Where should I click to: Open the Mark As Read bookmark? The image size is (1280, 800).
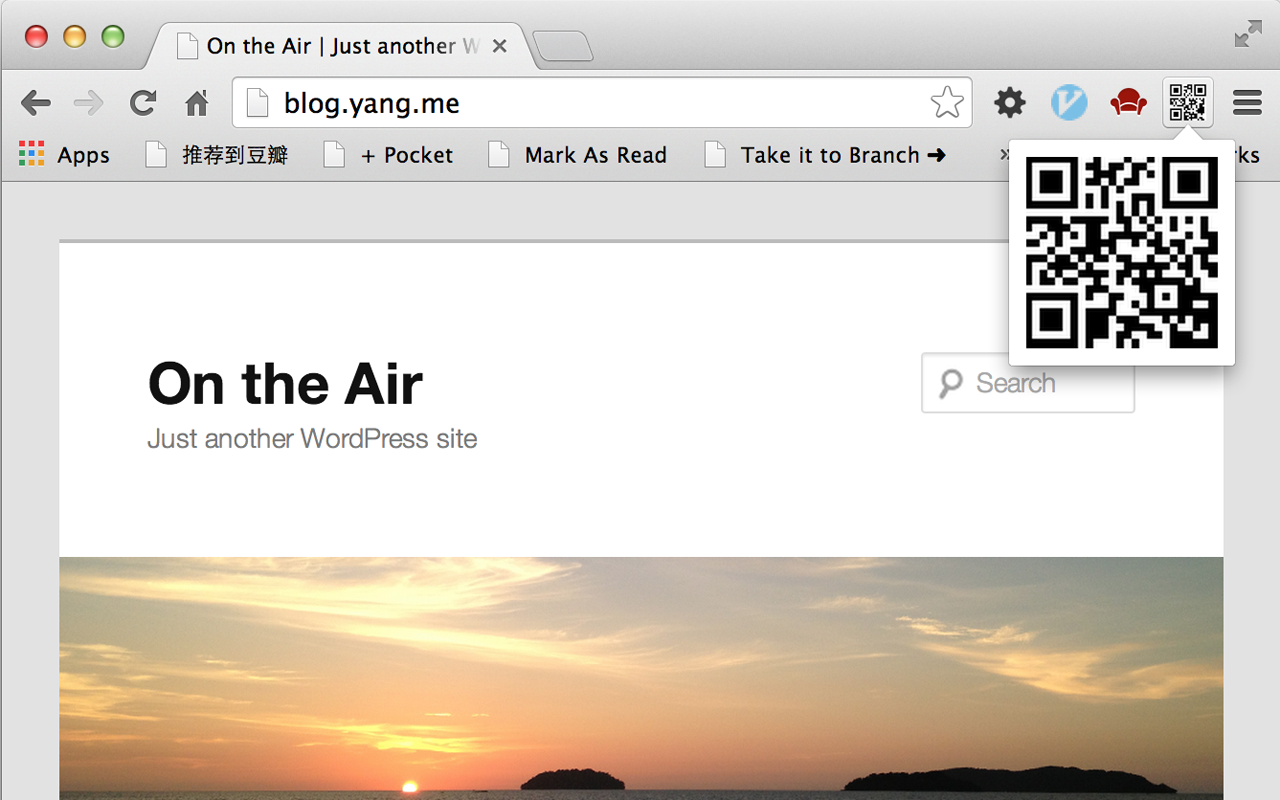point(578,154)
